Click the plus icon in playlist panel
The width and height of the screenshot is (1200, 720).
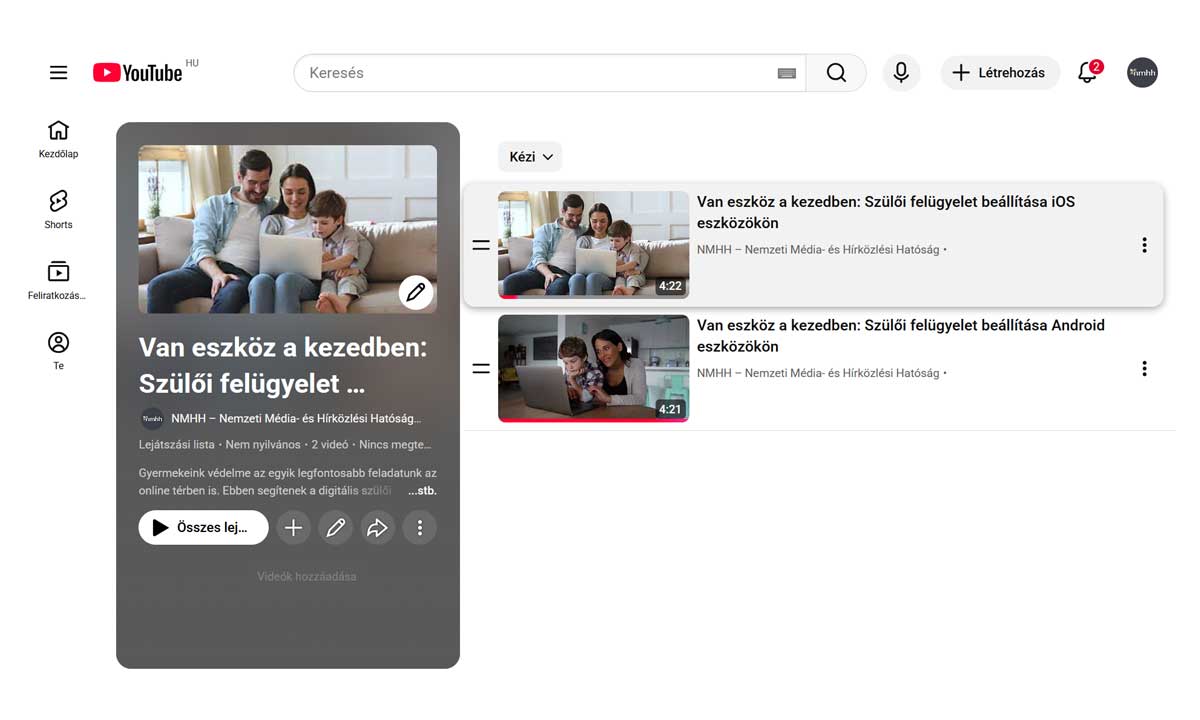(293, 528)
